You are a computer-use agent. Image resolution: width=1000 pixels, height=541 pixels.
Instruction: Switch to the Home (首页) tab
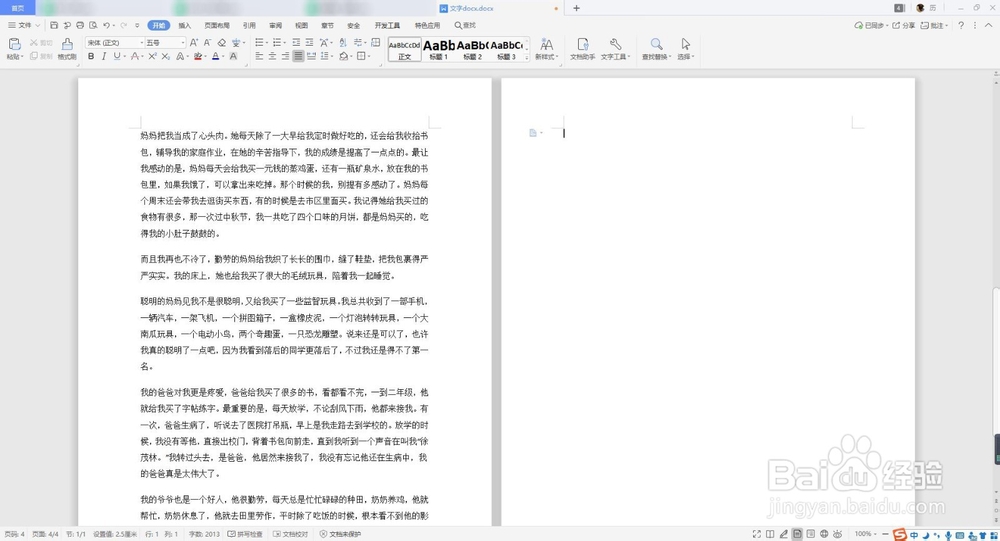tap(18, 8)
